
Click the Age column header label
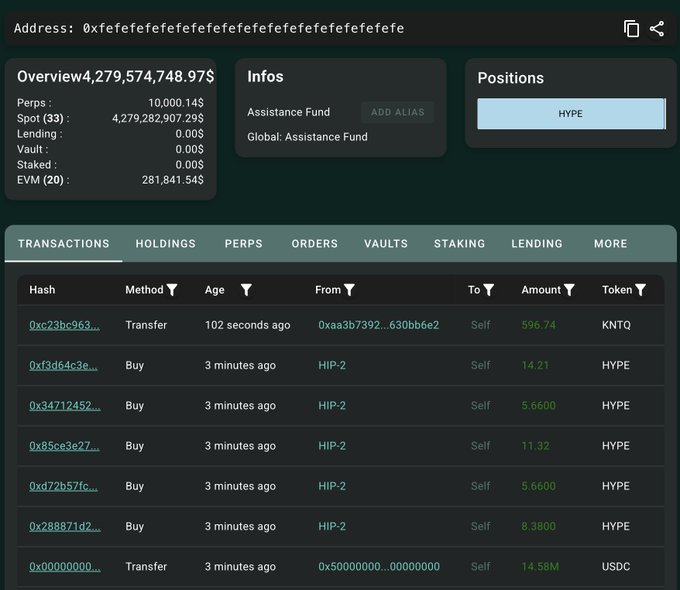(x=215, y=290)
